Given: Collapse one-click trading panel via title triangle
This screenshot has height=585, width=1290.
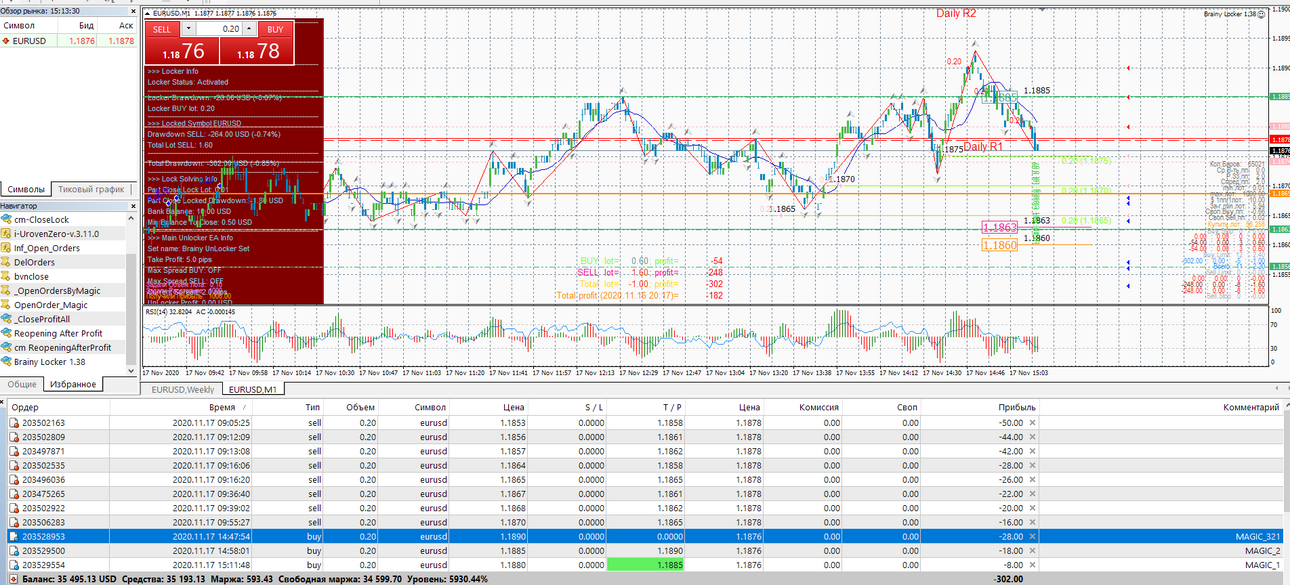Looking at the screenshot, I should tap(148, 14).
